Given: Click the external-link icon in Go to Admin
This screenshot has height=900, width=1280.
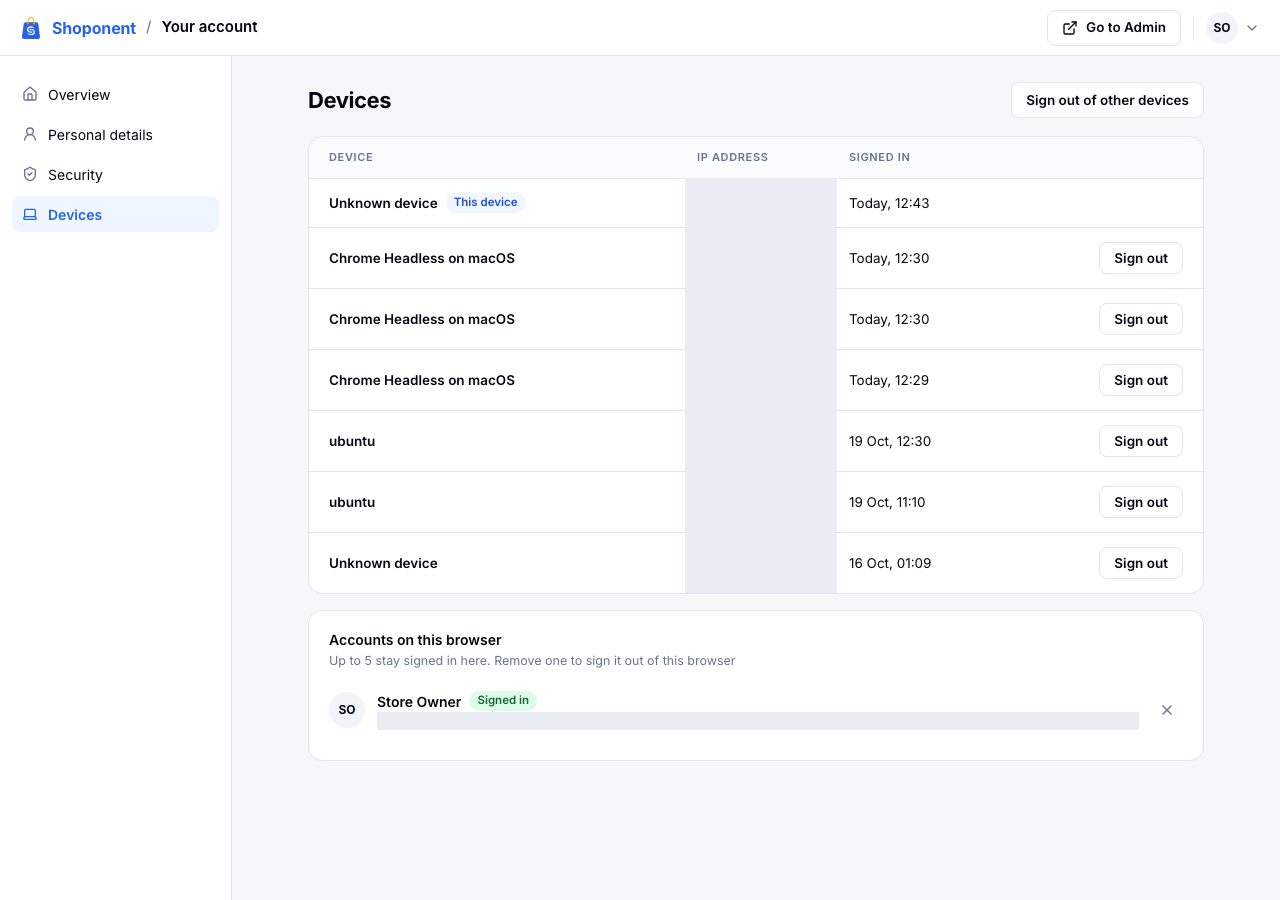Looking at the screenshot, I should click(x=1070, y=28).
